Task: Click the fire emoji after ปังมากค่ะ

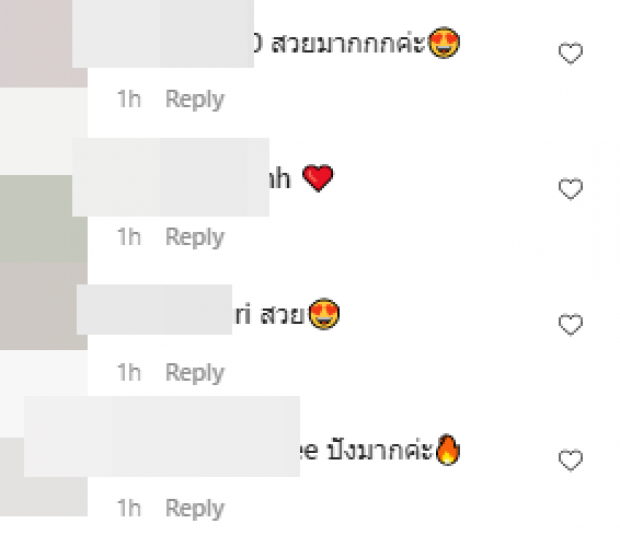Action: [x=448, y=449]
